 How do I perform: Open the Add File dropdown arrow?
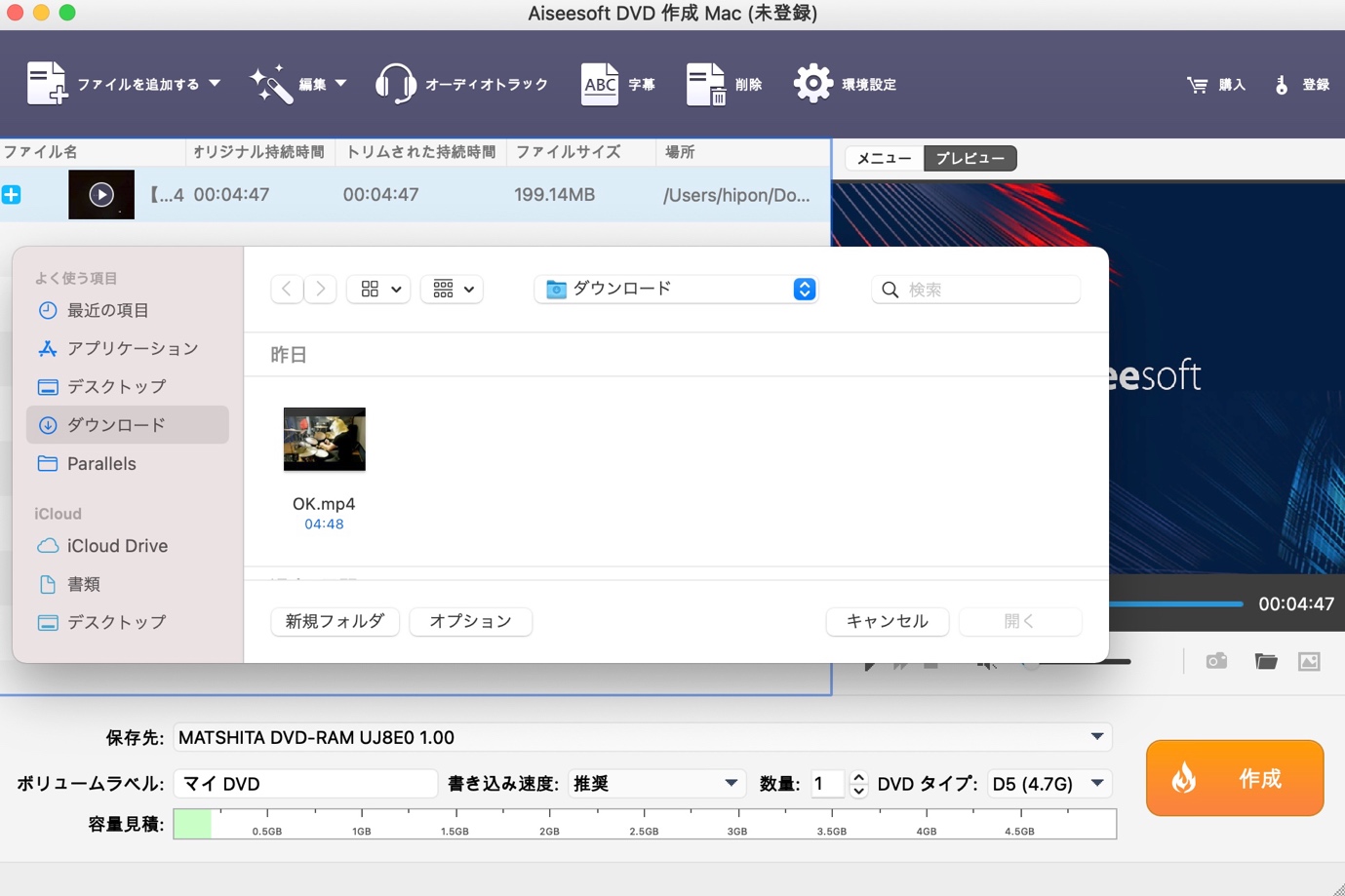click(215, 84)
